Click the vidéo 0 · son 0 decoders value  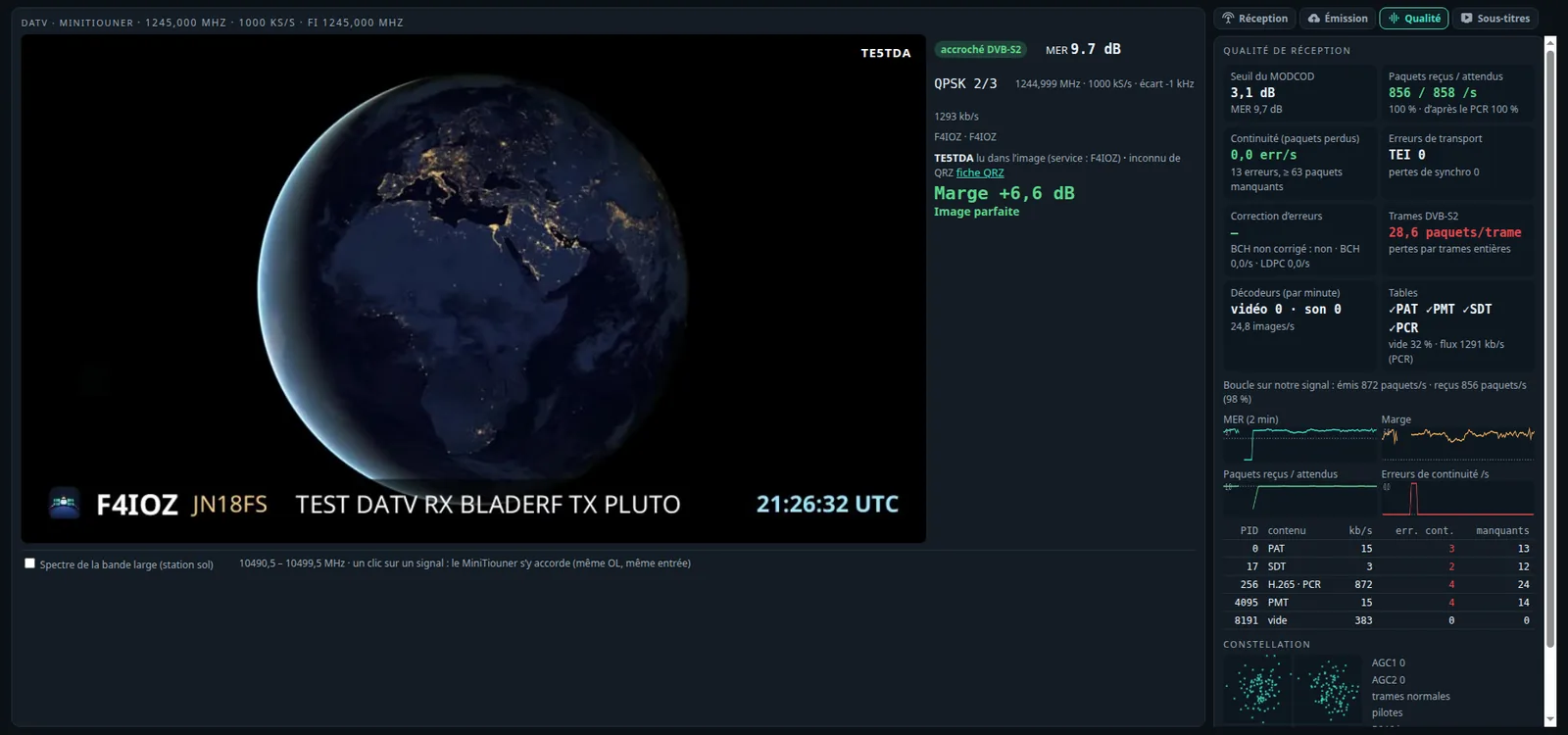click(x=1286, y=309)
